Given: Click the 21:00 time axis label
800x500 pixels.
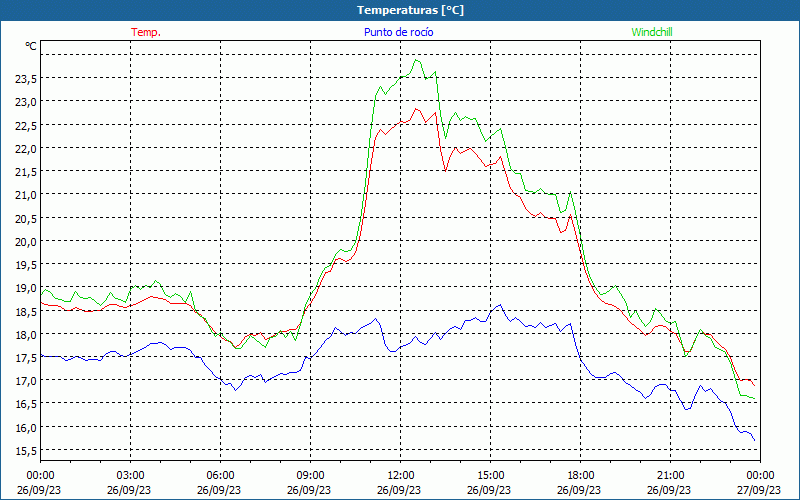Looking at the screenshot, I should (x=670, y=476).
